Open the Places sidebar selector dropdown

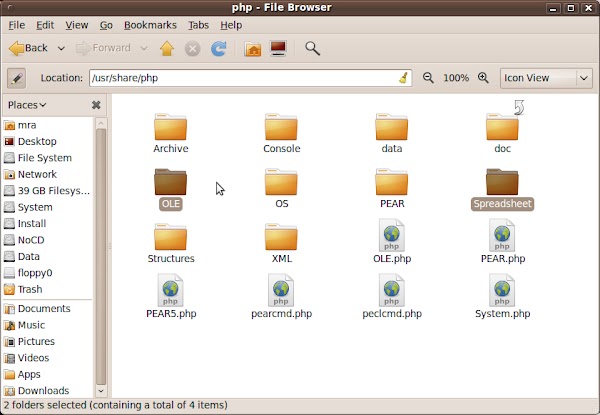pos(27,105)
